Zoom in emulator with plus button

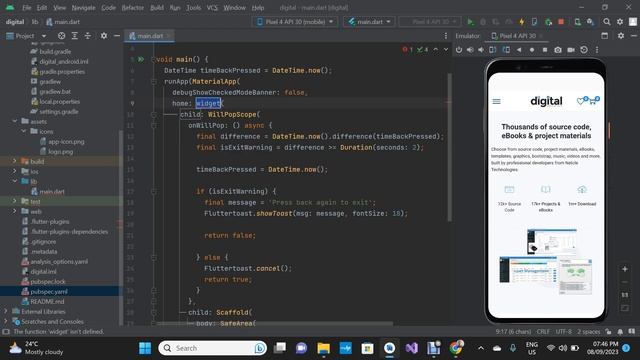tap(624, 269)
